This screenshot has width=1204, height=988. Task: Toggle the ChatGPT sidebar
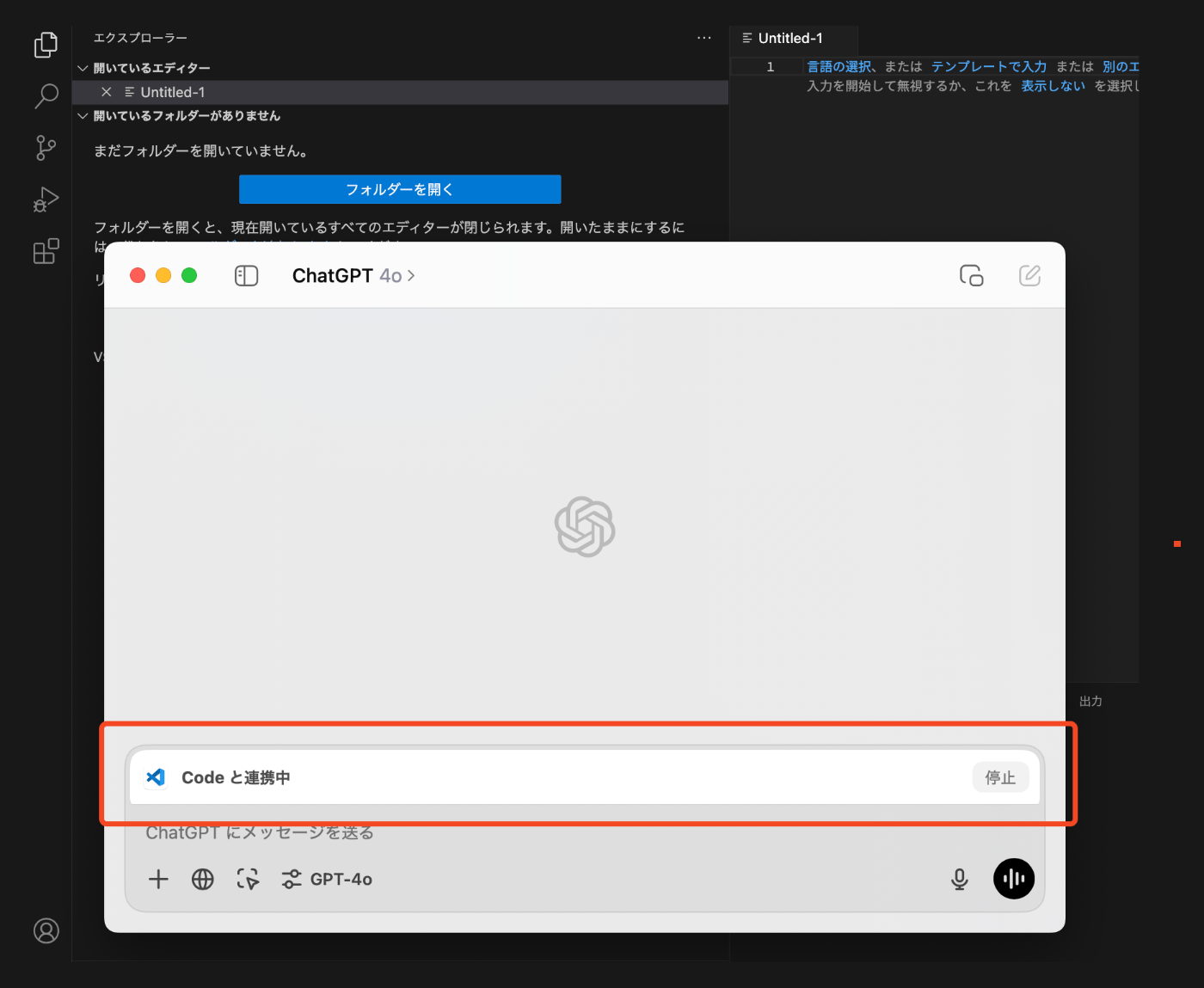coord(247,275)
